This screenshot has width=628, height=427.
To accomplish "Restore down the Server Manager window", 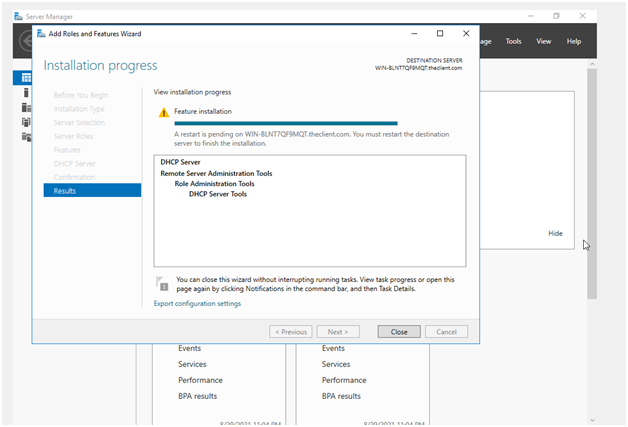I will pyautogui.click(x=556, y=16).
